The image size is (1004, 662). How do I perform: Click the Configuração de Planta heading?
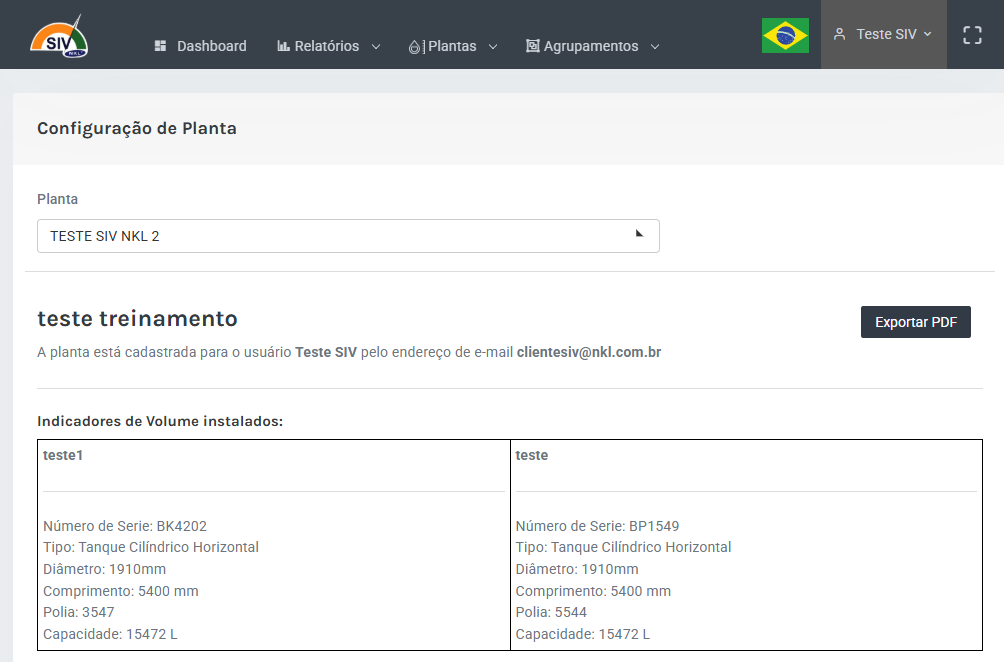[137, 129]
